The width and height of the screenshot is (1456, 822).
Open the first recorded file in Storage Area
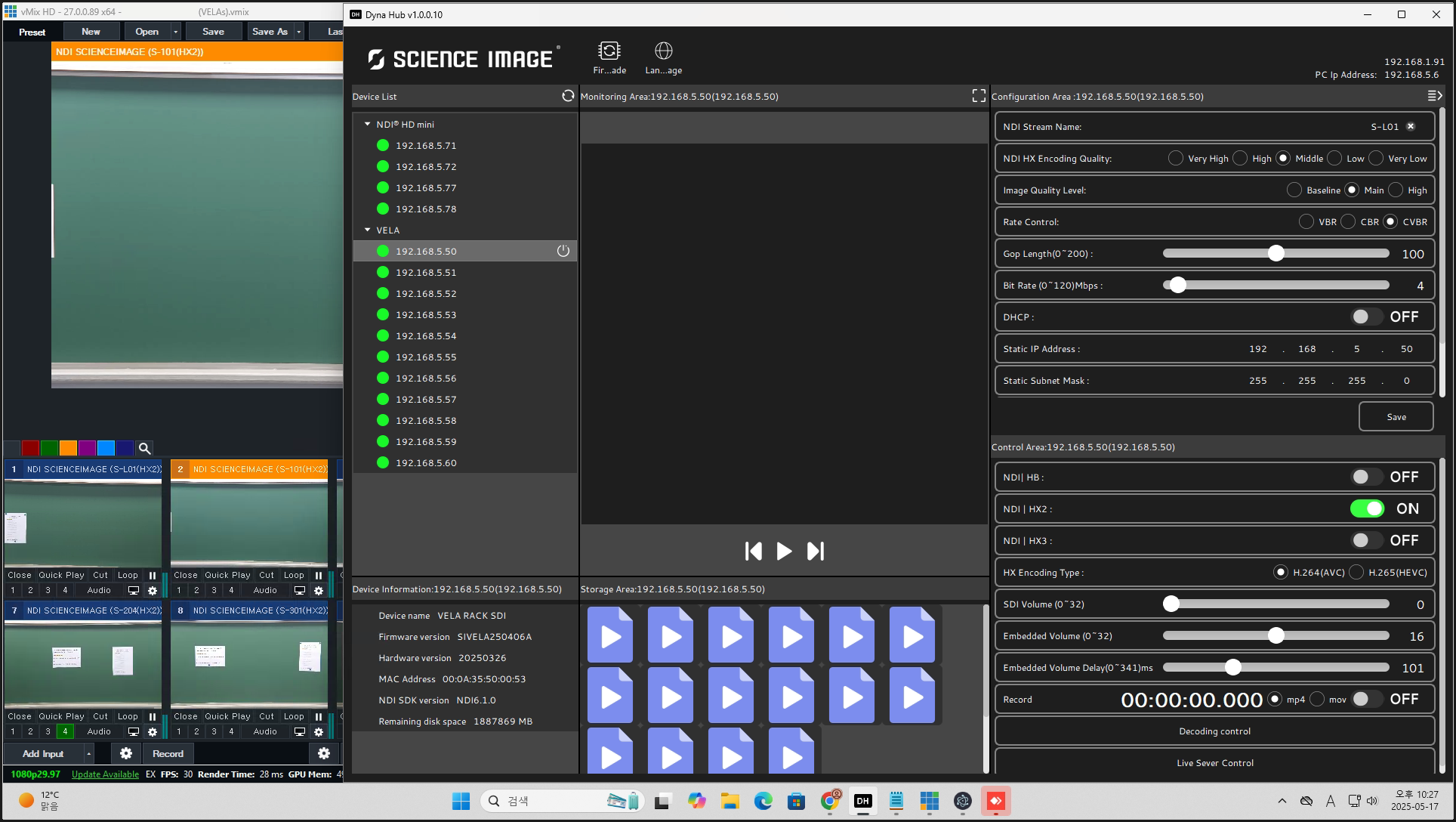(x=610, y=635)
